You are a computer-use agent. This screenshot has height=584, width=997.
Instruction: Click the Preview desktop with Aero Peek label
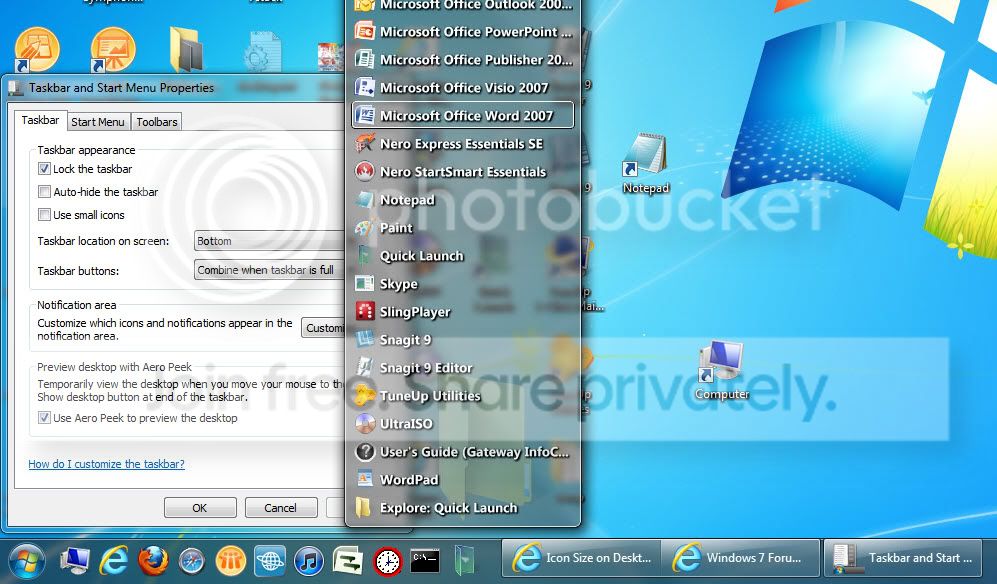pyautogui.click(x=114, y=366)
